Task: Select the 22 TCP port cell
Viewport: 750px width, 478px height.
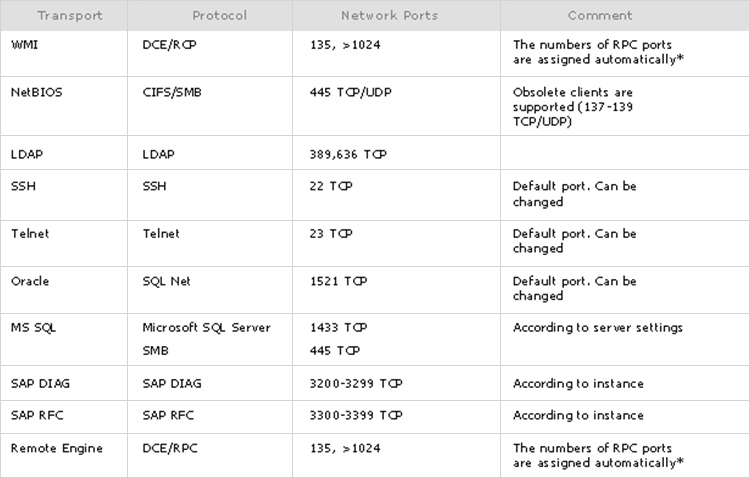Action: (x=397, y=195)
